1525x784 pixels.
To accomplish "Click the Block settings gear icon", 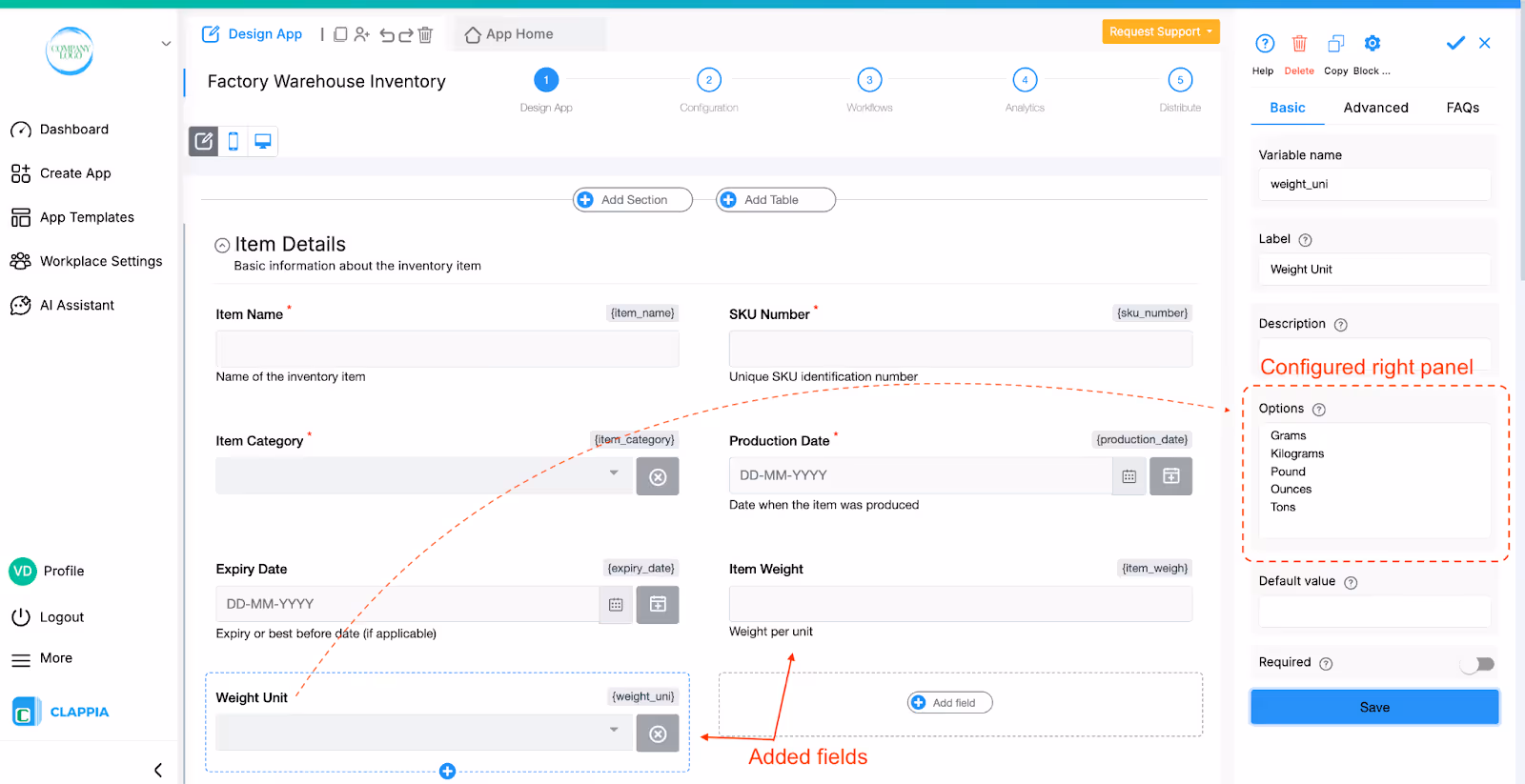I will pyautogui.click(x=1372, y=44).
